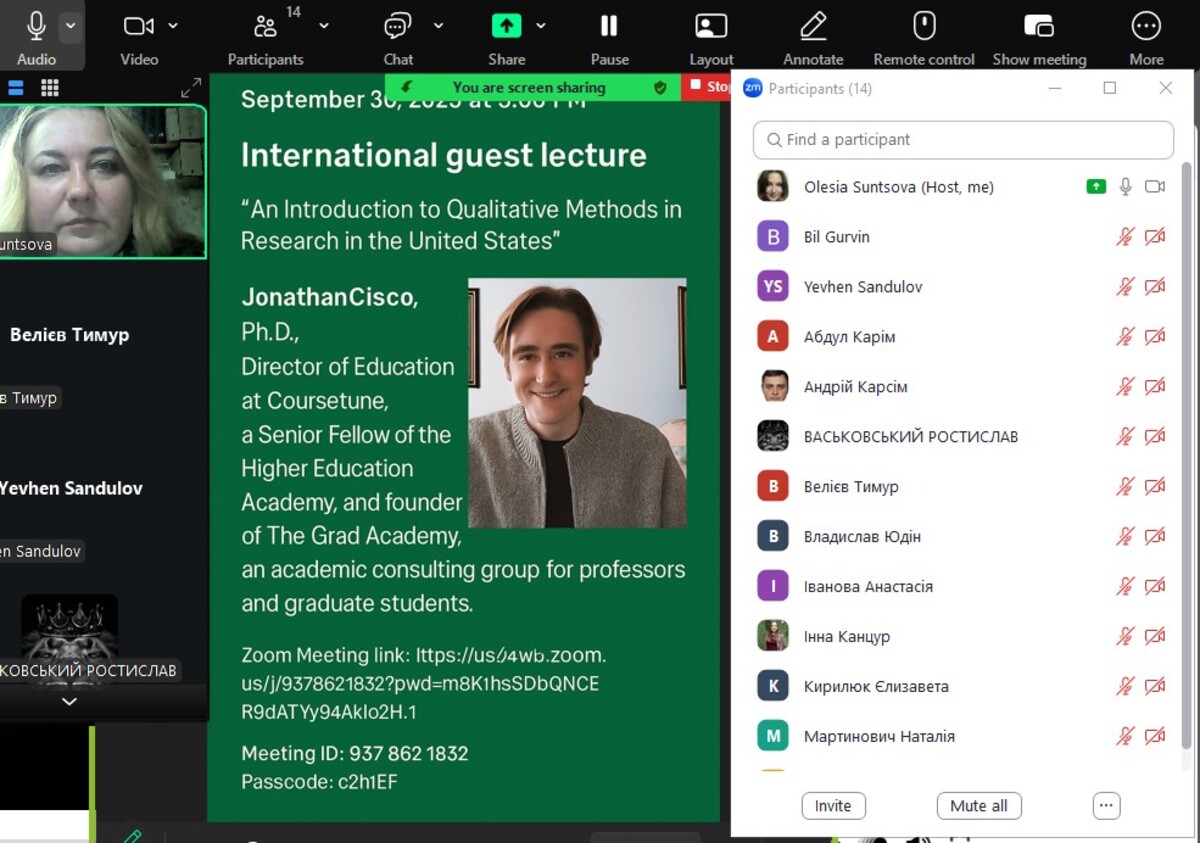Click the Find a participant search field
Viewport: 1200px width, 843px height.
tap(962, 140)
